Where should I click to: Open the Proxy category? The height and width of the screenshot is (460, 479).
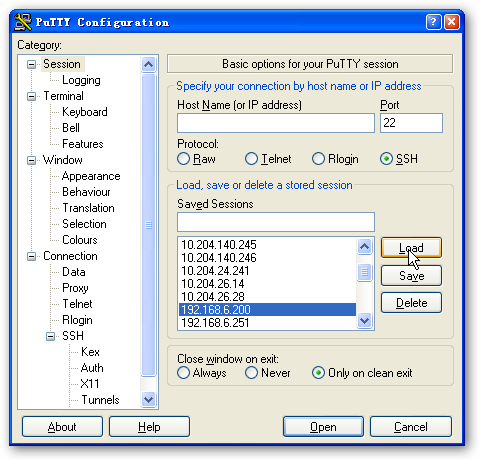click(75, 288)
